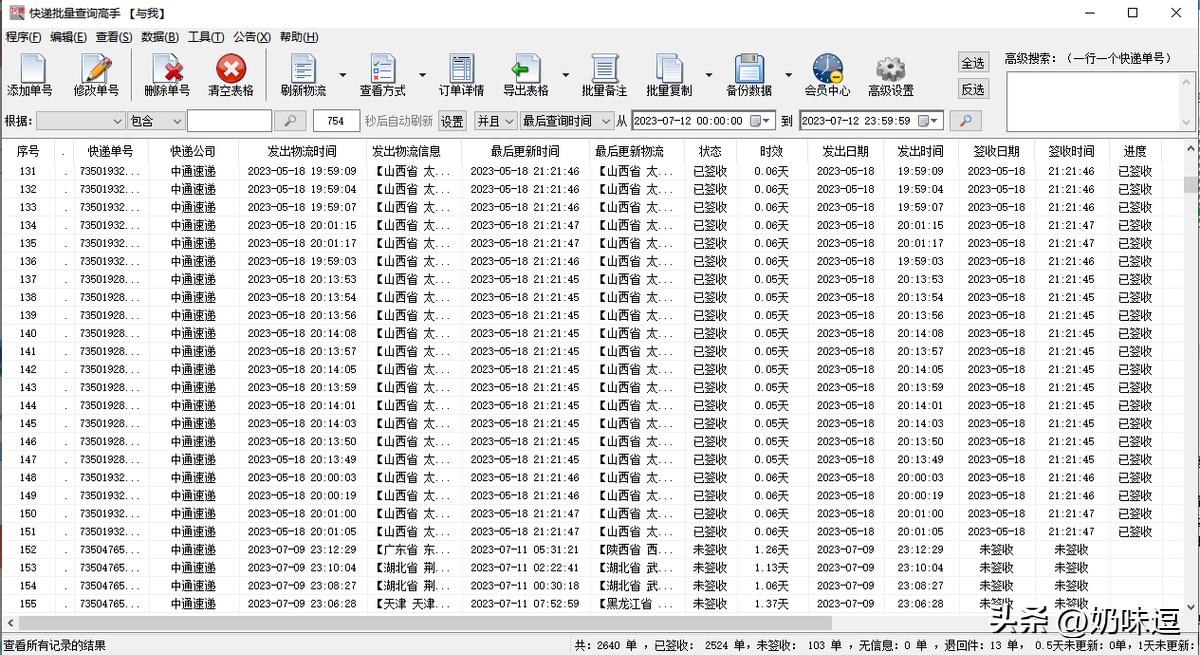The width and height of the screenshot is (1200, 655).
Task: Click the 删除单号 (delete number) icon
Action: (x=165, y=70)
